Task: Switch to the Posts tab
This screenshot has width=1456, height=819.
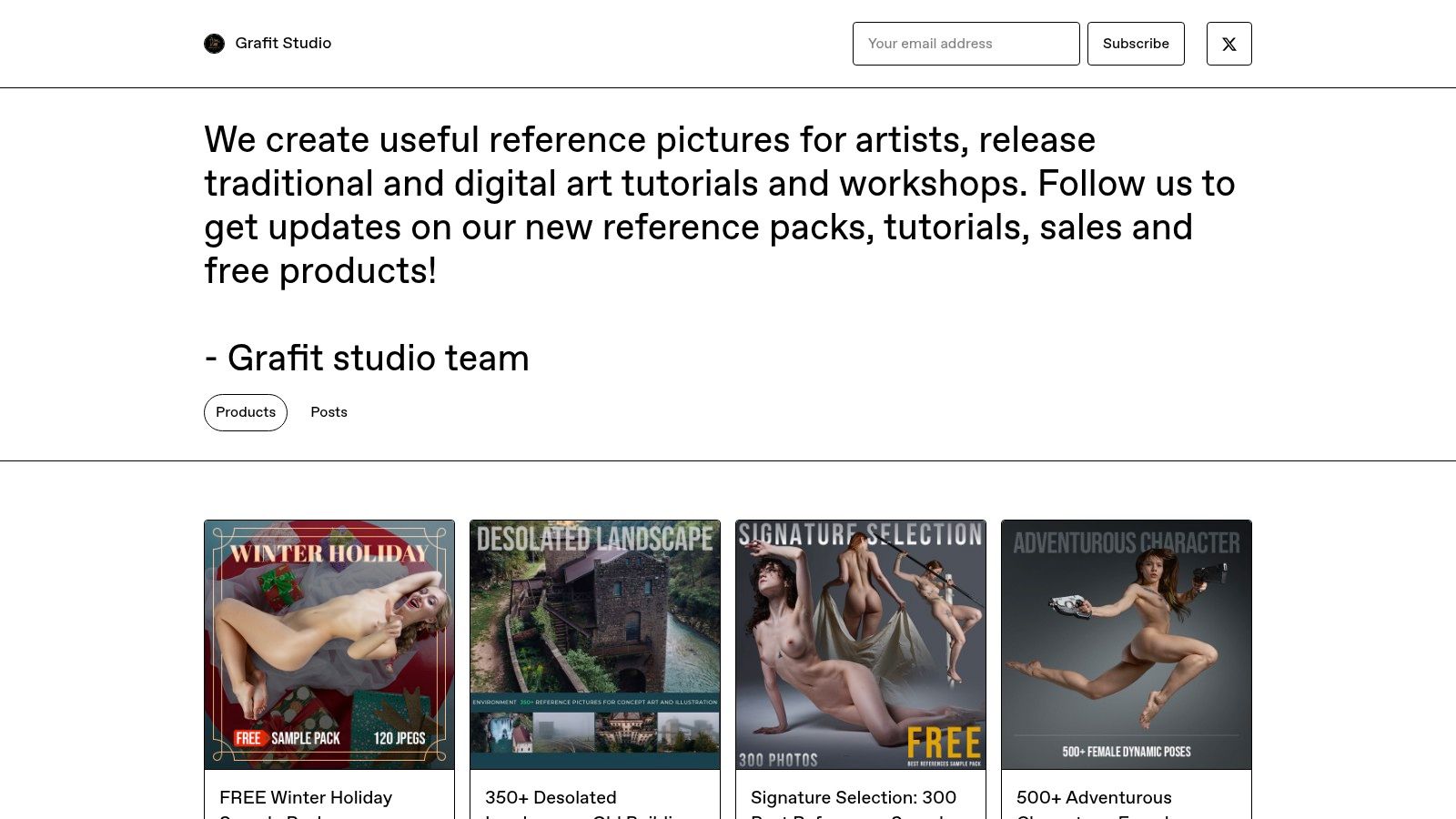Action: click(329, 412)
